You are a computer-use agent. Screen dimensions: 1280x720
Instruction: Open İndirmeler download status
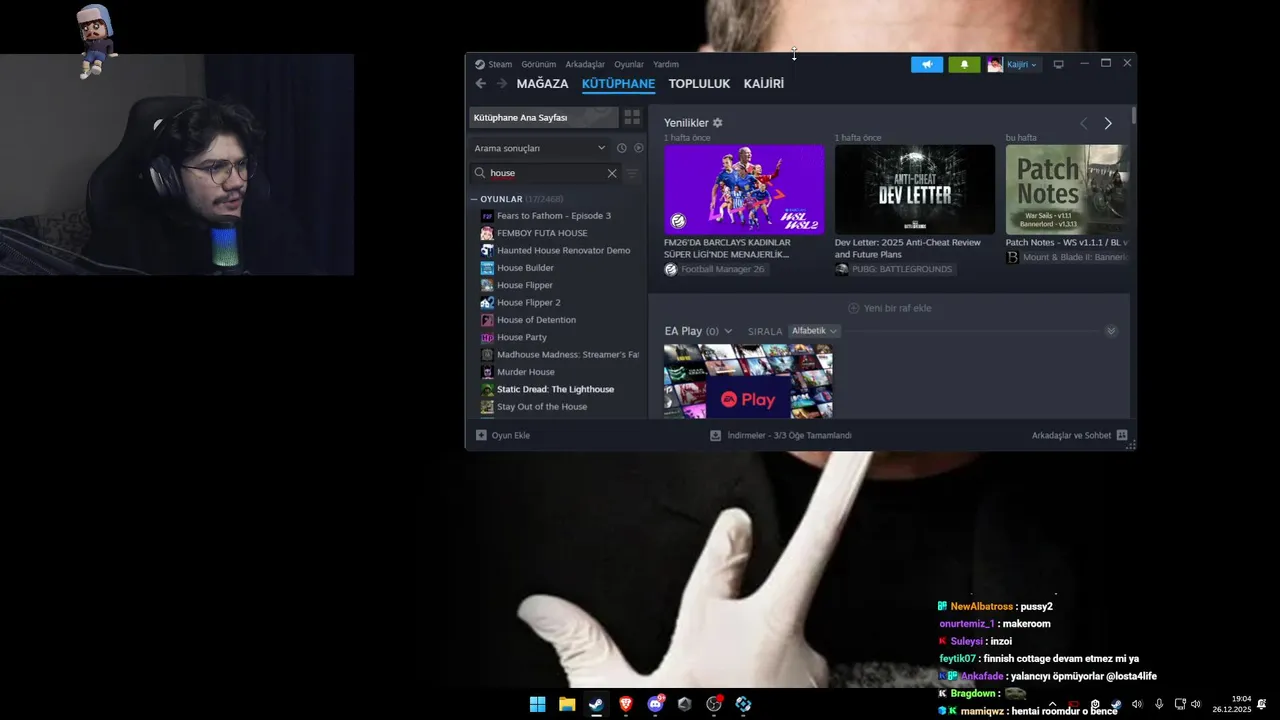[781, 435]
